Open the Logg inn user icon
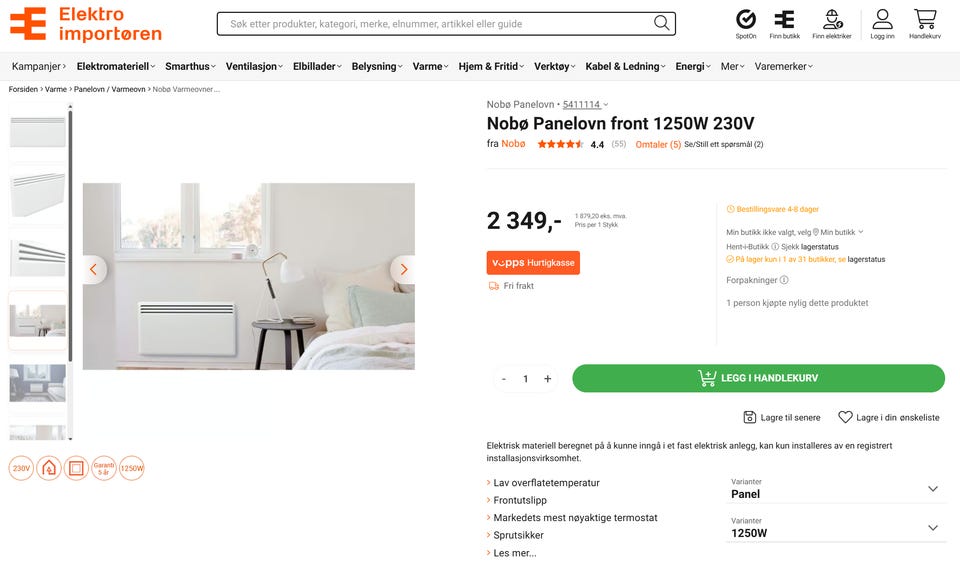 coord(882,19)
